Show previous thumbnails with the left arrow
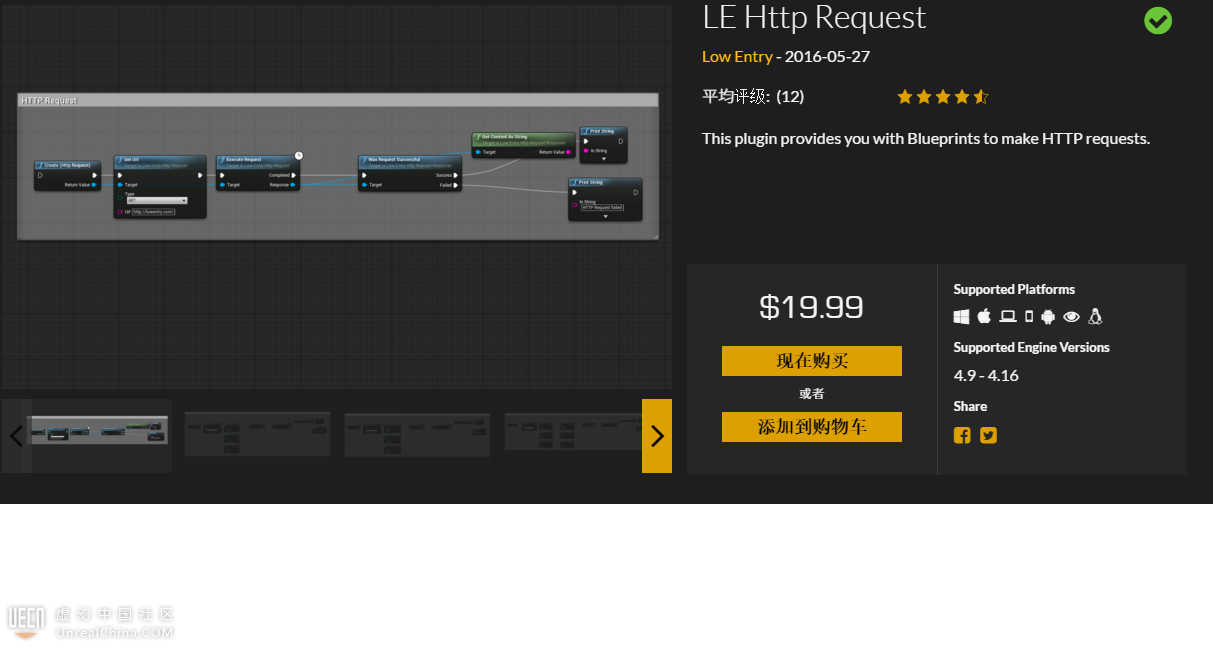The height and width of the screenshot is (648, 1213). 16,436
